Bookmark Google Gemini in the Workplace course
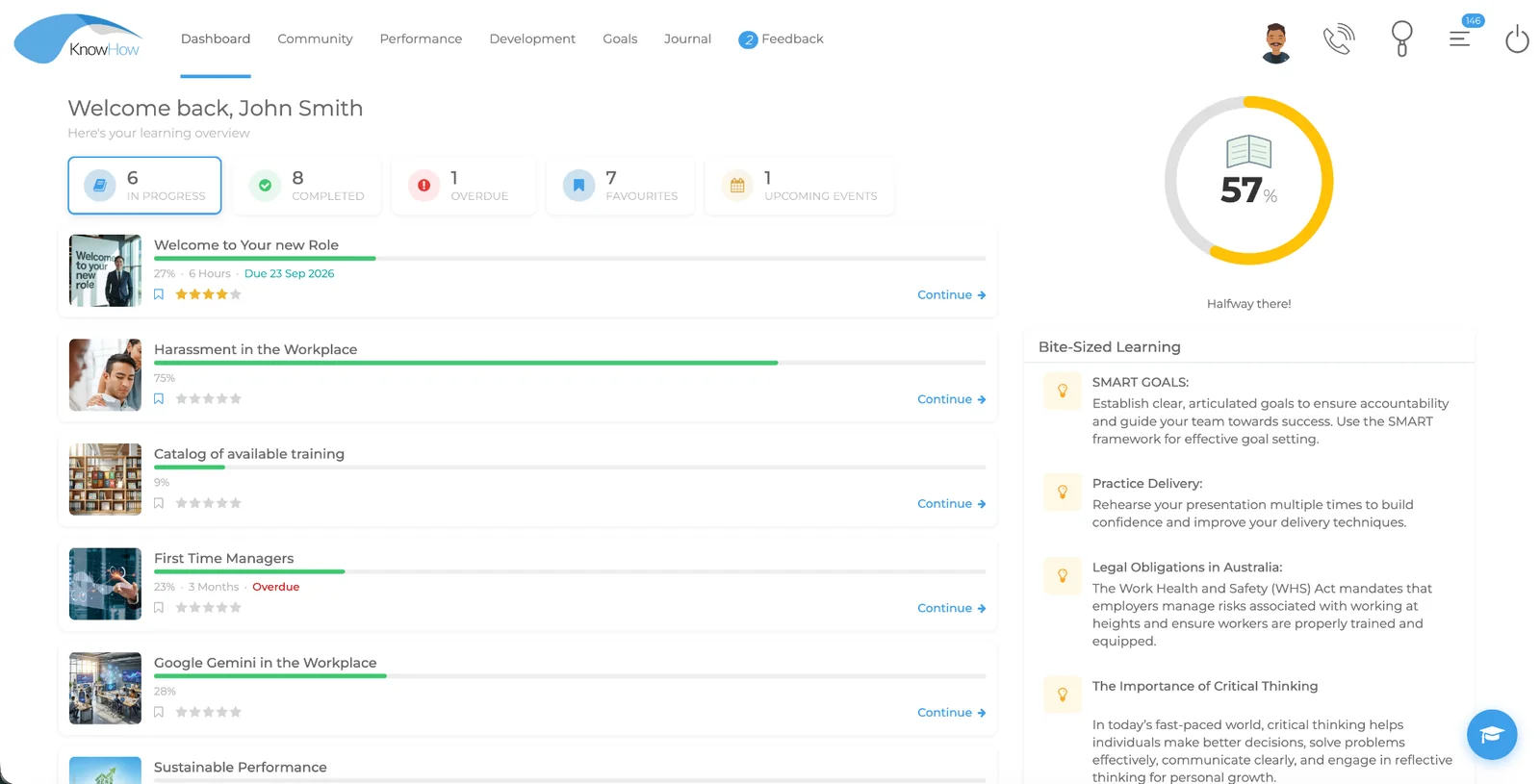 (x=159, y=712)
